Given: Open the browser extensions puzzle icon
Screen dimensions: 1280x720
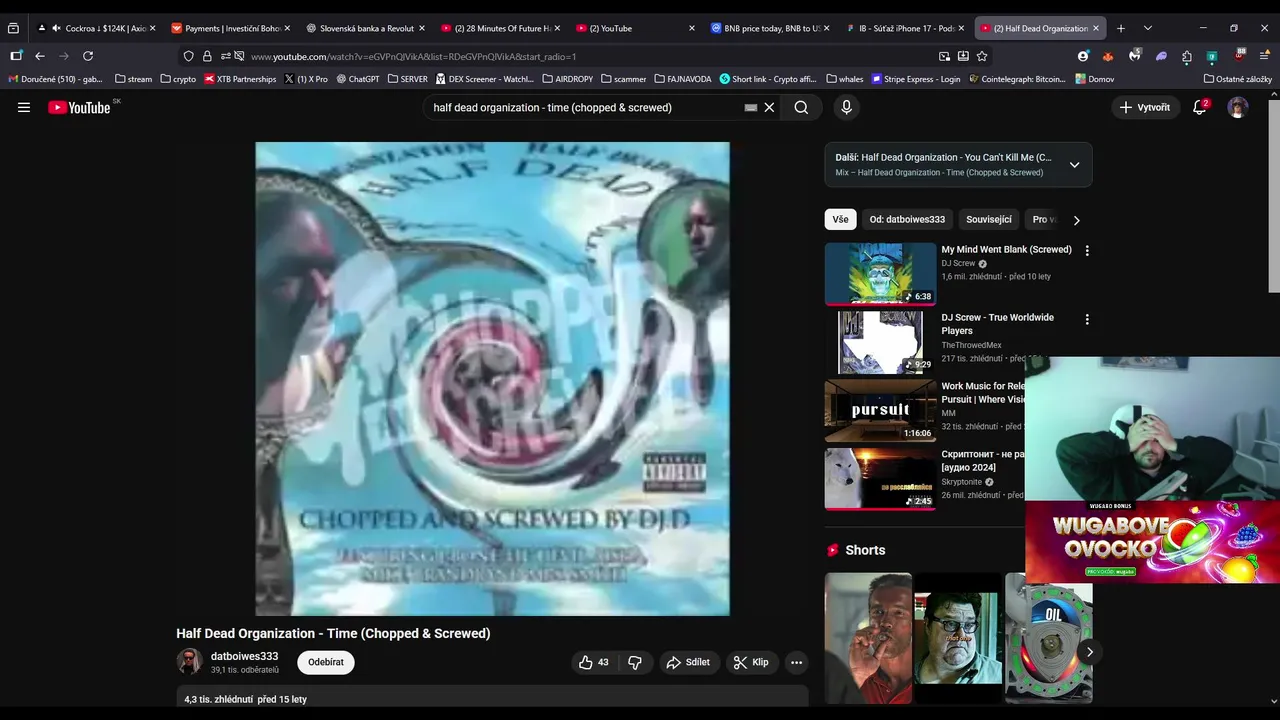Looking at the screenshot, I should (x=1187, y=56).
